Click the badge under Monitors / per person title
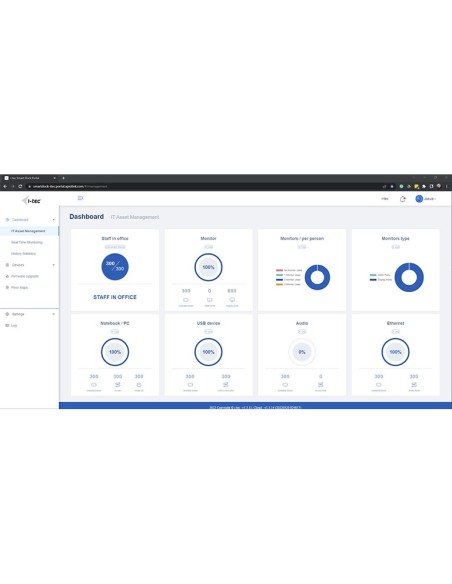The height and width of the screenshot is (584, 452). pyautogui.click(x=302, y=247)
